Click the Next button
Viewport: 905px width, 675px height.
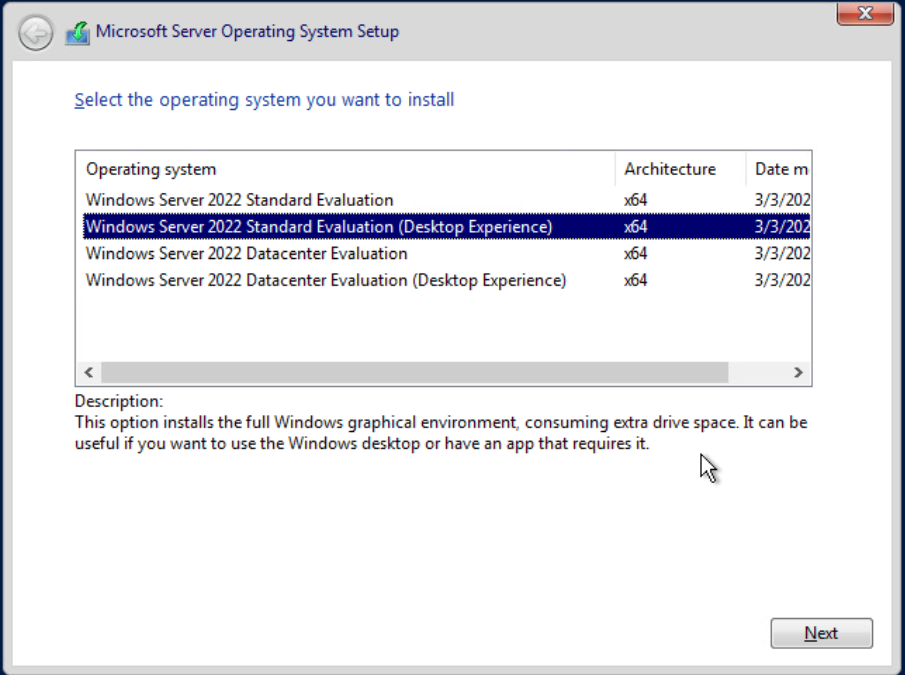[821, 633]
